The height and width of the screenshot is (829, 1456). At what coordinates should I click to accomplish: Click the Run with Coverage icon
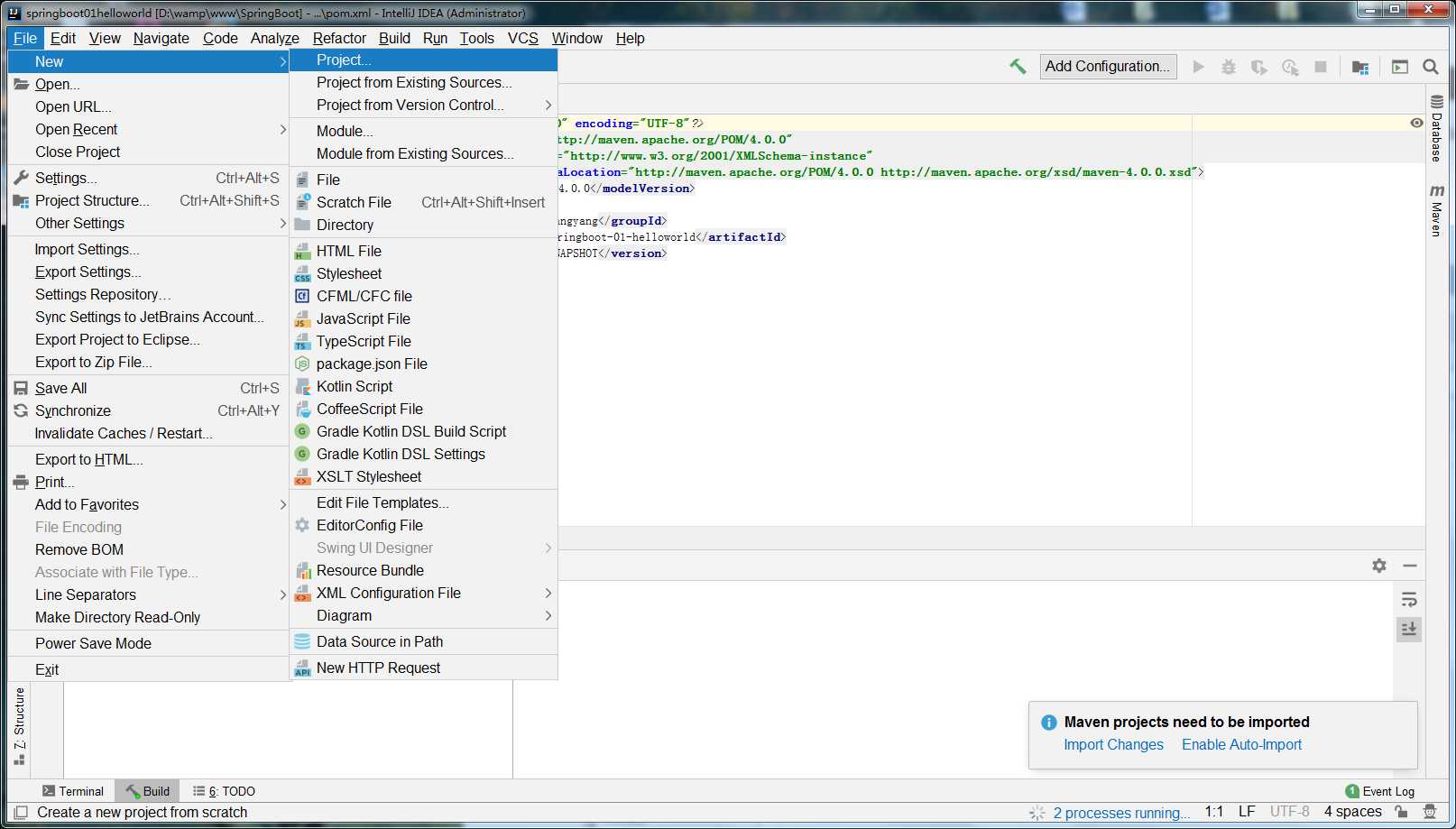pos(1259,67)
